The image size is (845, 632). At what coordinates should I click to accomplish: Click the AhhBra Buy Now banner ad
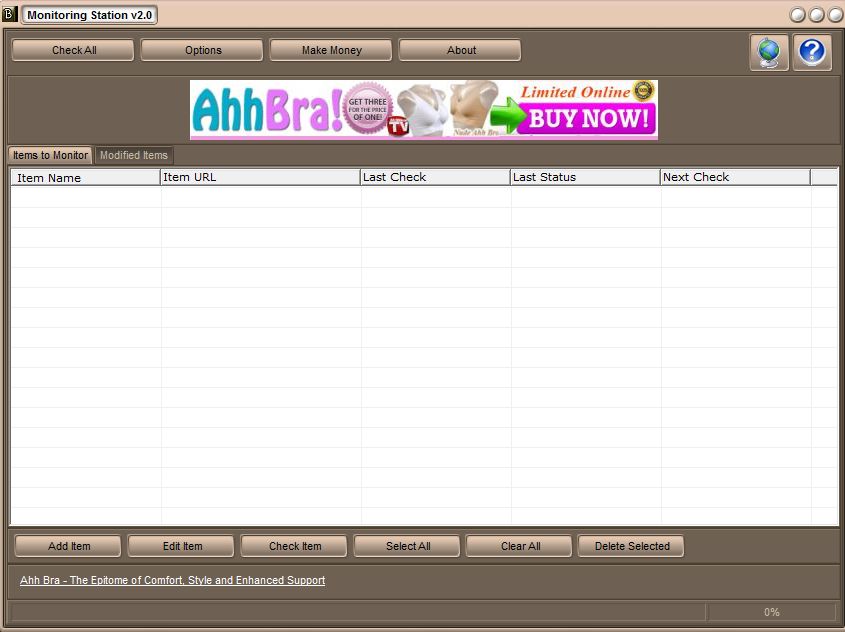424,110
